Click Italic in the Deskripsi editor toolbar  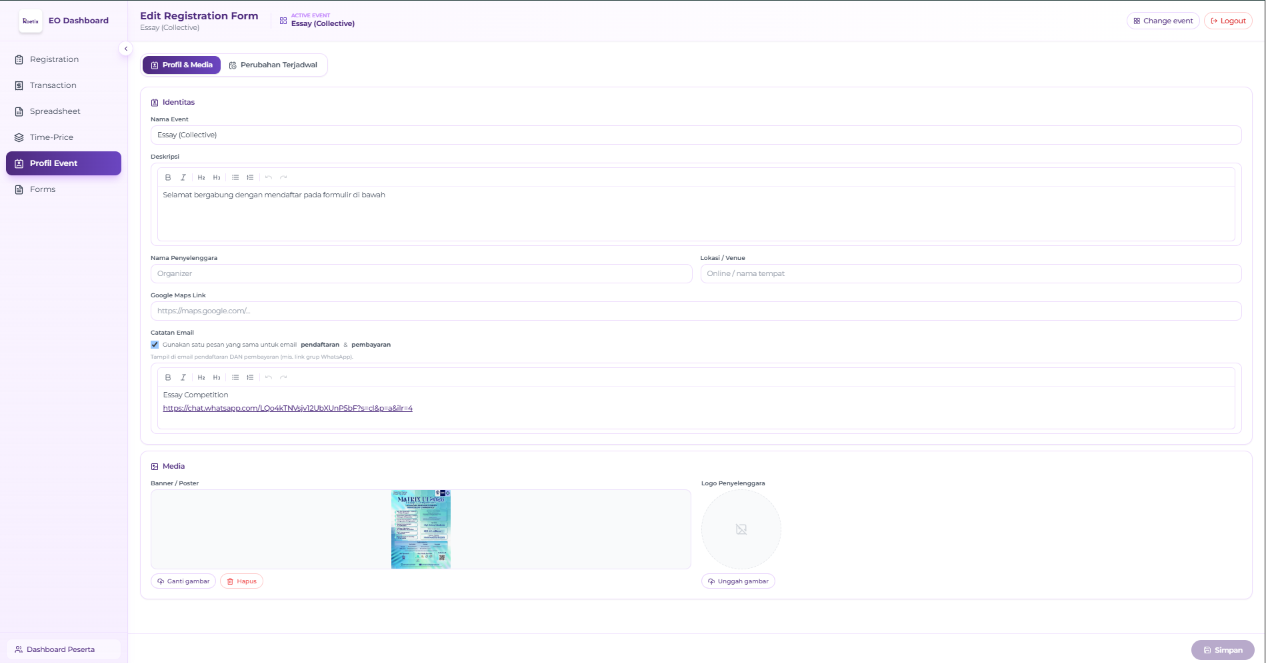click(x=183, y=177)
